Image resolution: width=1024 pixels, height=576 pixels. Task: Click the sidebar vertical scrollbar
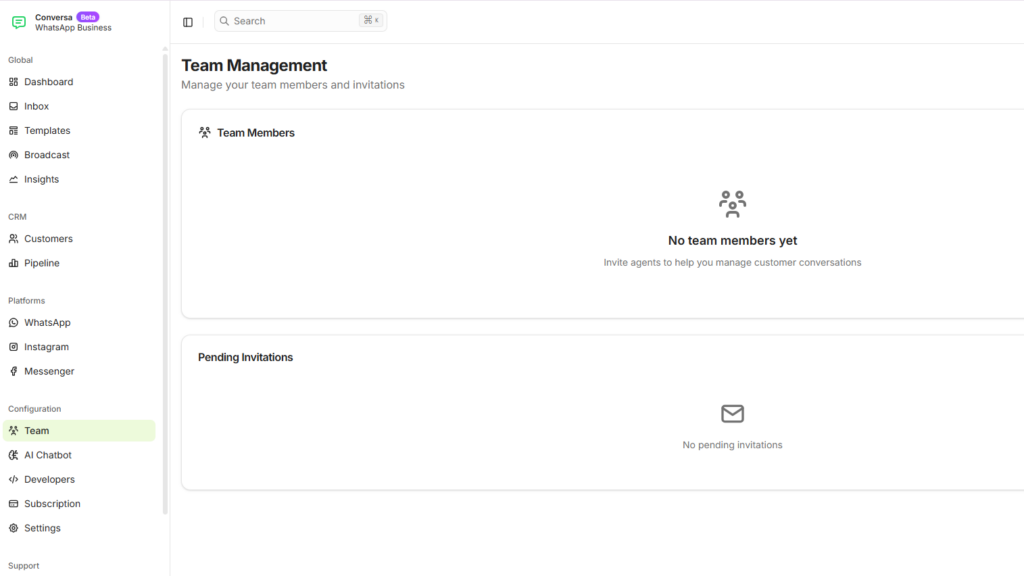tap(165, 280)
